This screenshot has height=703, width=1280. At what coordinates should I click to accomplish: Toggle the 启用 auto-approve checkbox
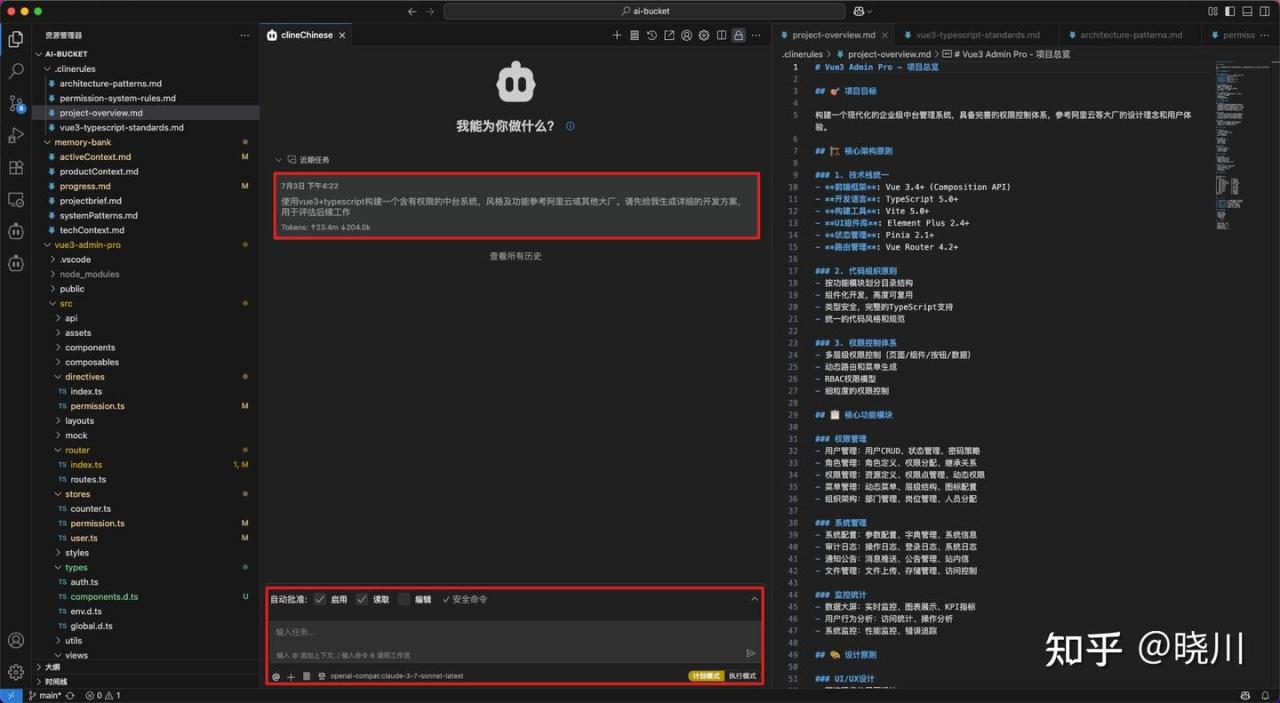point(320,599)
